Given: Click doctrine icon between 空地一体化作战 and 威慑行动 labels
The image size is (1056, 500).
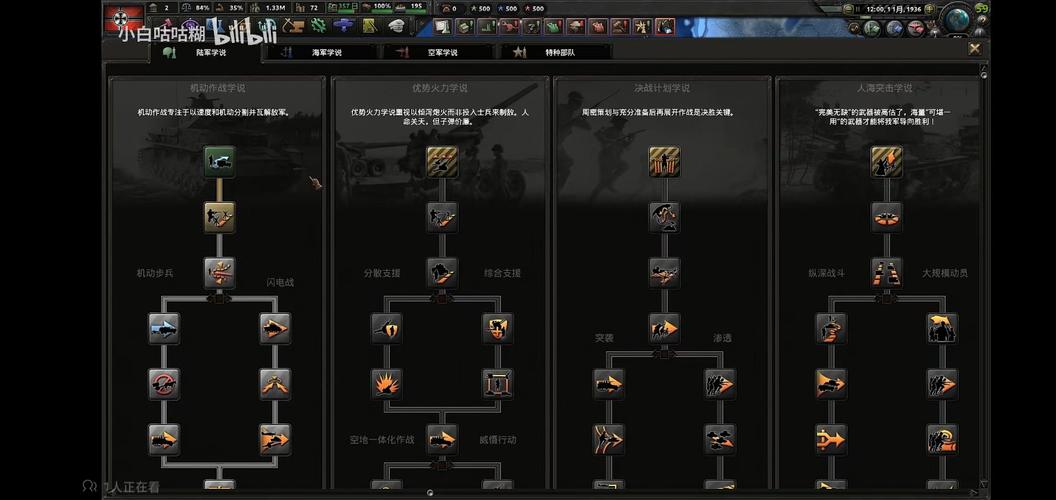Looking at the screenshot, I should [x=442, y=438].
